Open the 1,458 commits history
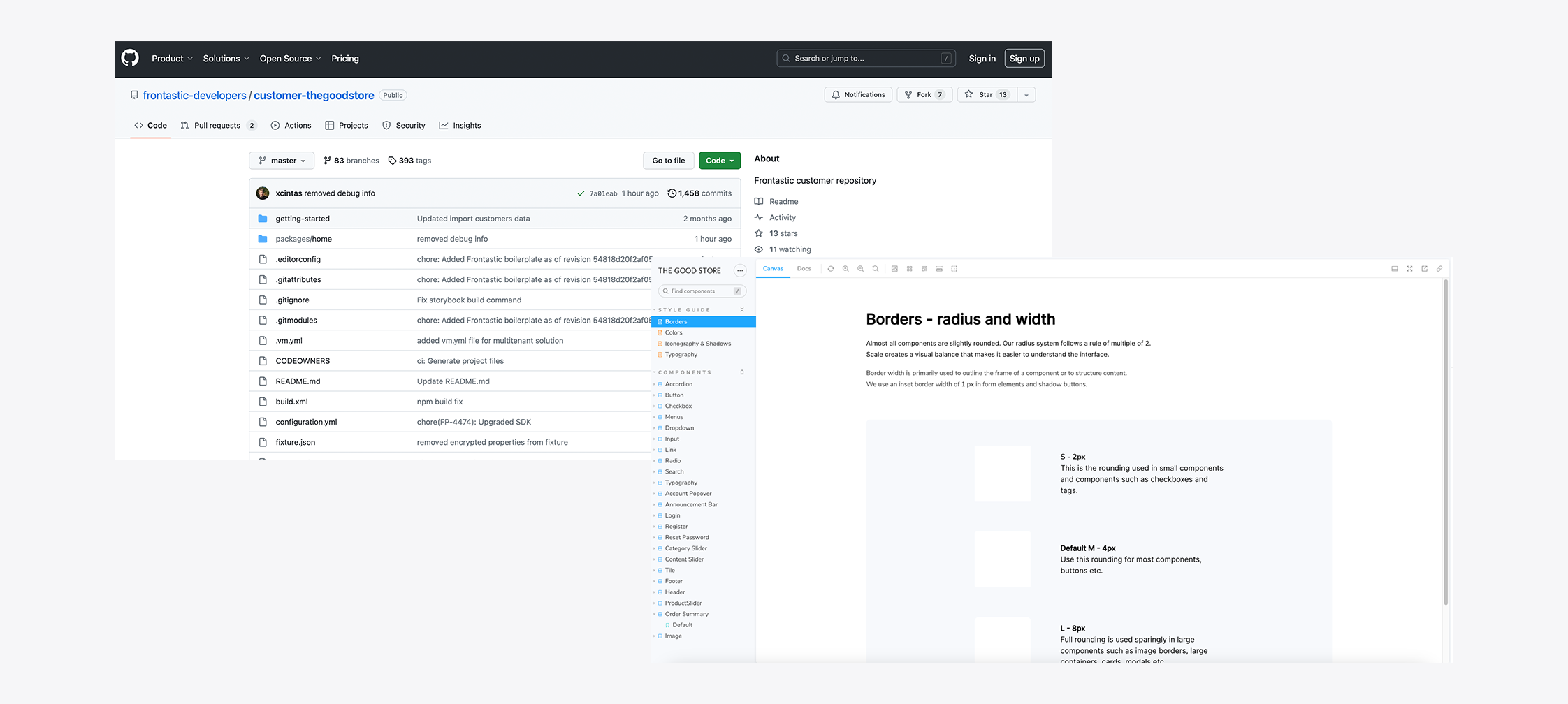The height and width of the screenshot is (704, 1568). click(x=699, y=193)
